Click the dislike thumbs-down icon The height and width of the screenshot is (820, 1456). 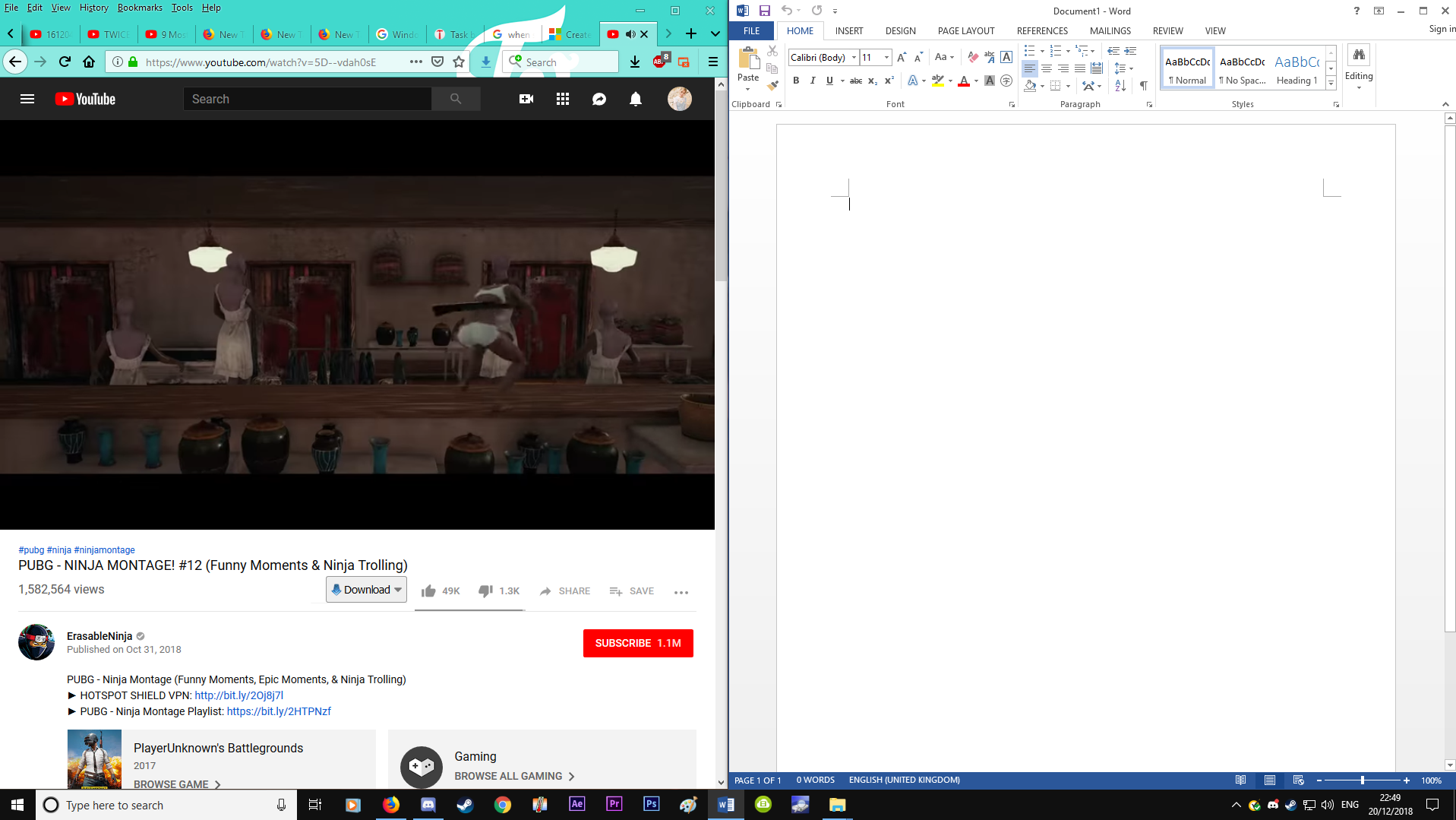(486, 590)
